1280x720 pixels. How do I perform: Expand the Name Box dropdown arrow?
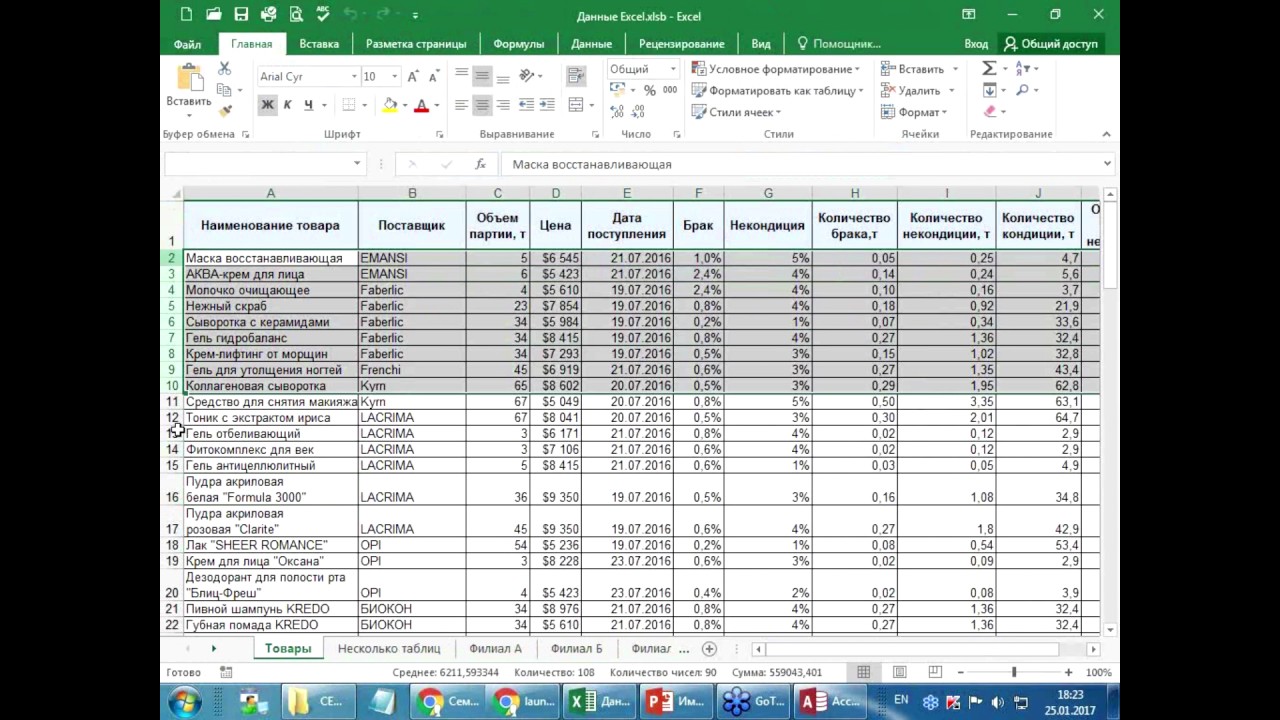[x=357, y=164]
